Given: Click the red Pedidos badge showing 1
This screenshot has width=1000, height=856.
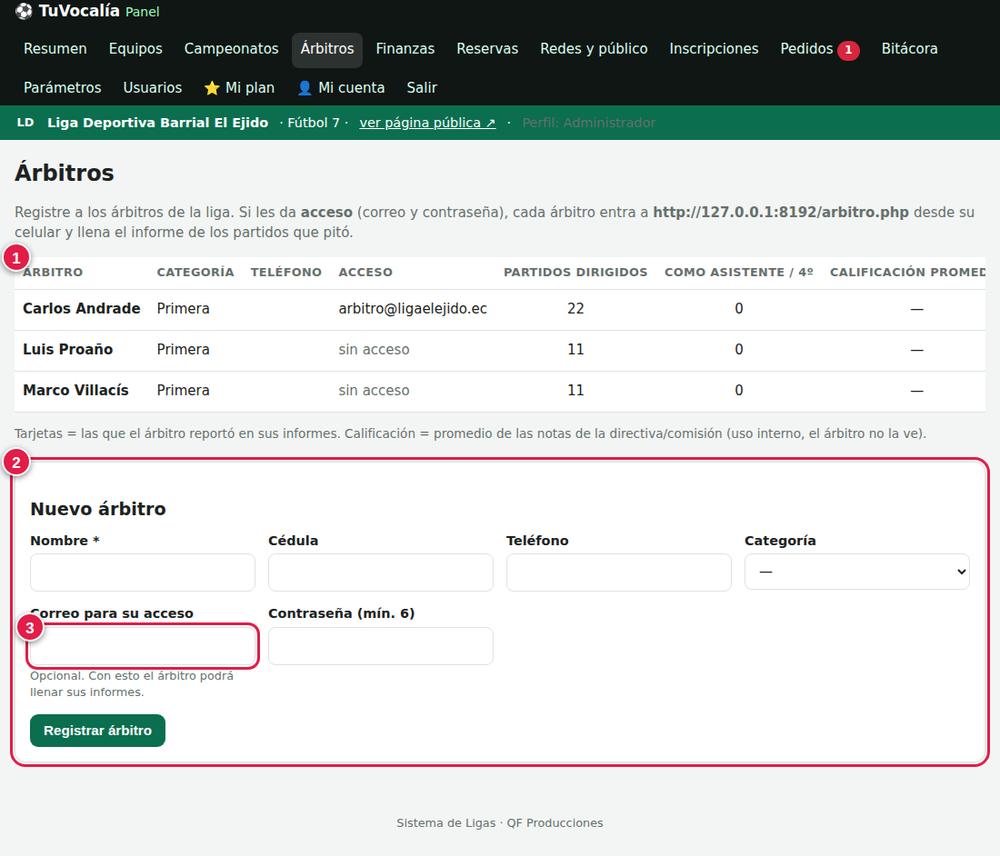Looking at the screenshot, I should [x=848, y=50].
